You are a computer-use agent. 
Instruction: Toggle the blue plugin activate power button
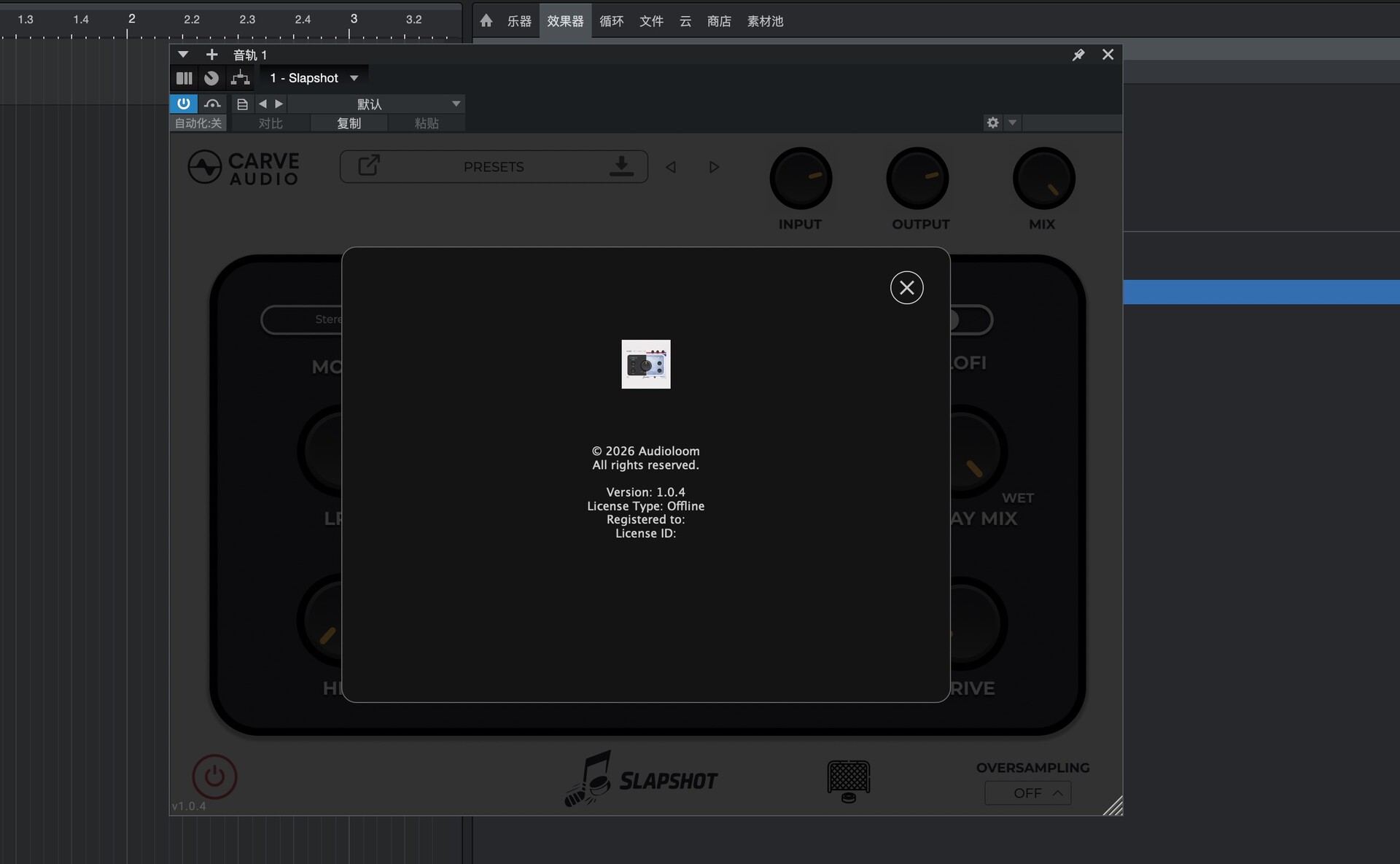(x=183, y=104)
